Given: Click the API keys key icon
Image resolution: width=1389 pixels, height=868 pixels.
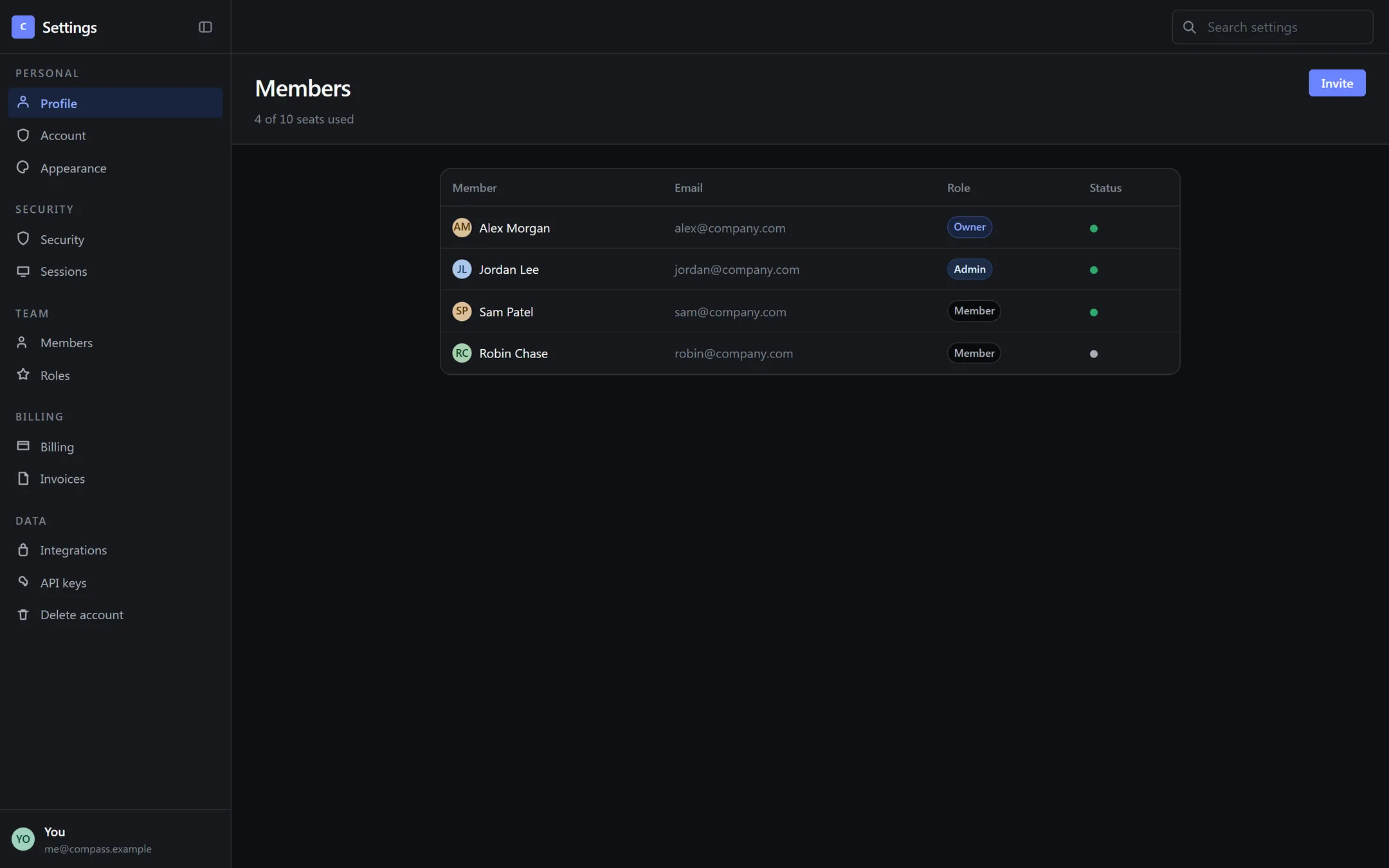Looking at the screenshot, I should coord(23,582).
